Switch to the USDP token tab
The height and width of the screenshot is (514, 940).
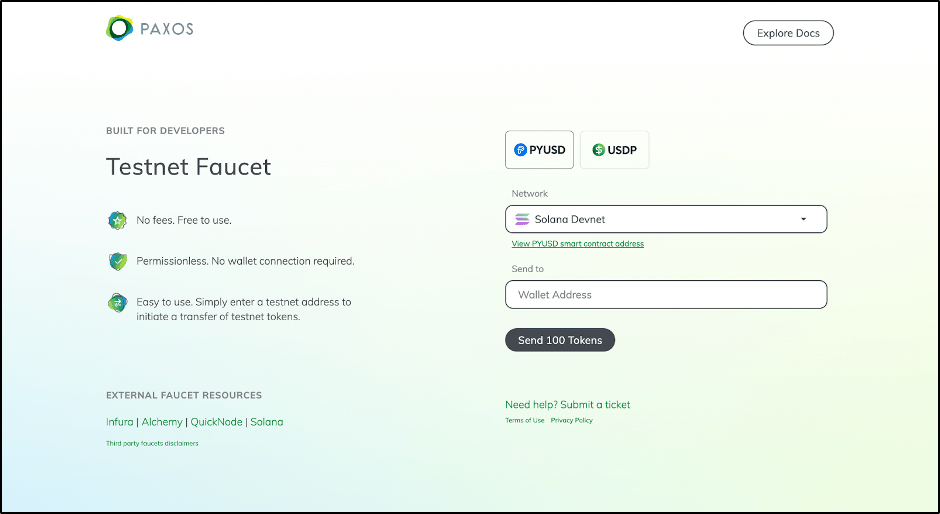coord(614,150)
